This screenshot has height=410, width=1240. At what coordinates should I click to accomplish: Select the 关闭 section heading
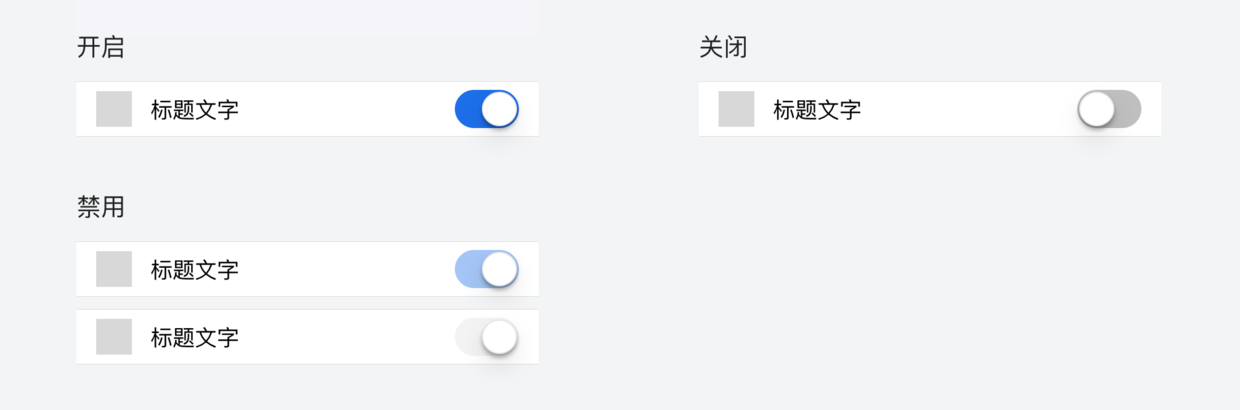[723, 47]
